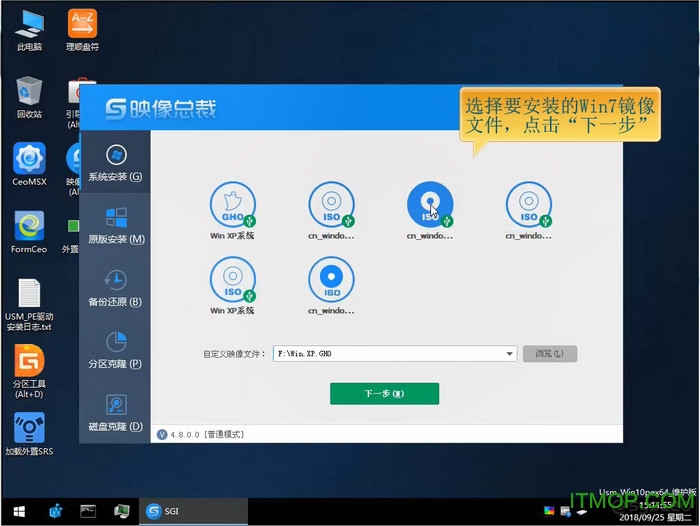
Task: Click the green 下一步 button
Action: click(384, 393)
